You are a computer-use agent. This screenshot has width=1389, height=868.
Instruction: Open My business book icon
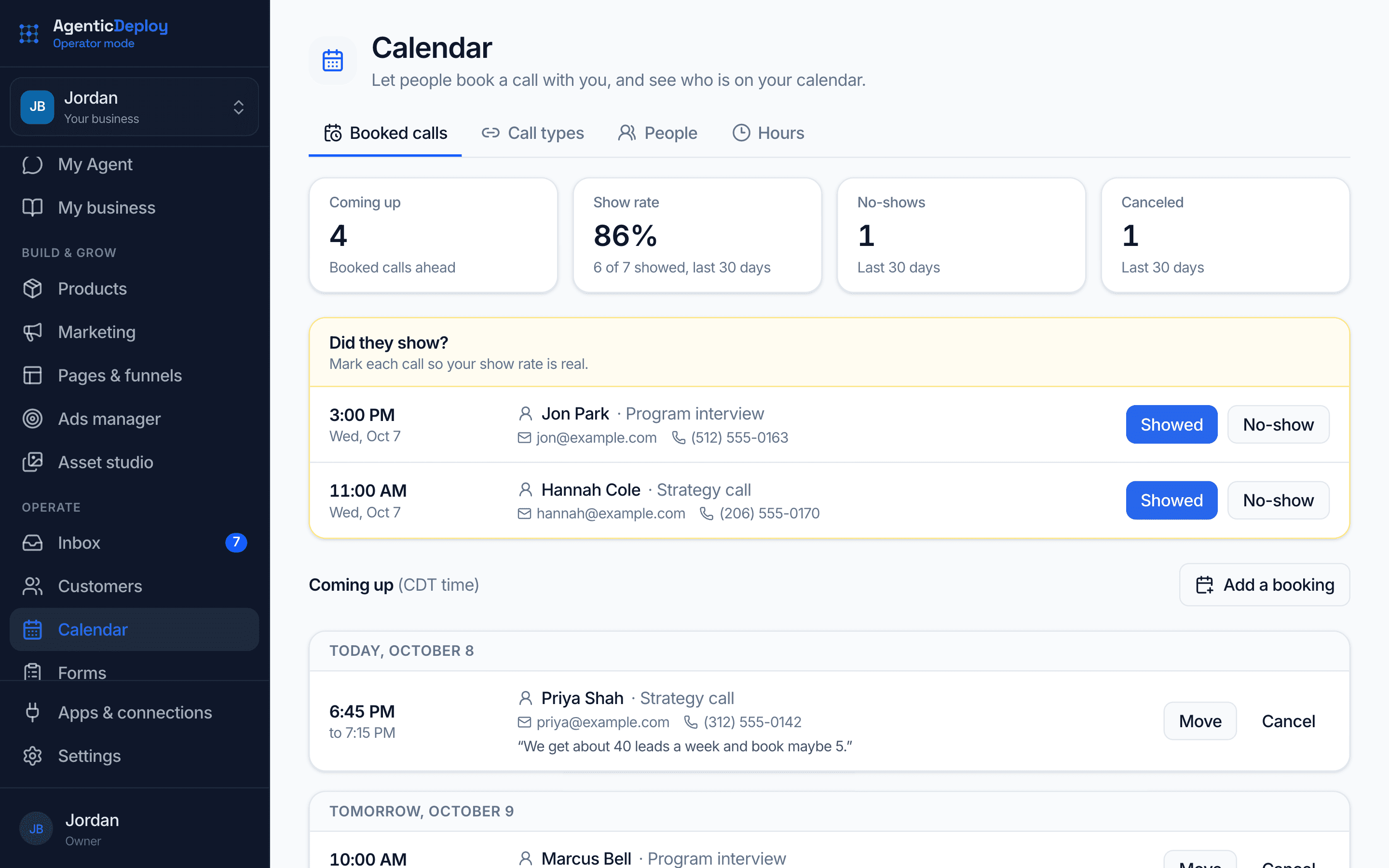pos(33,208)
